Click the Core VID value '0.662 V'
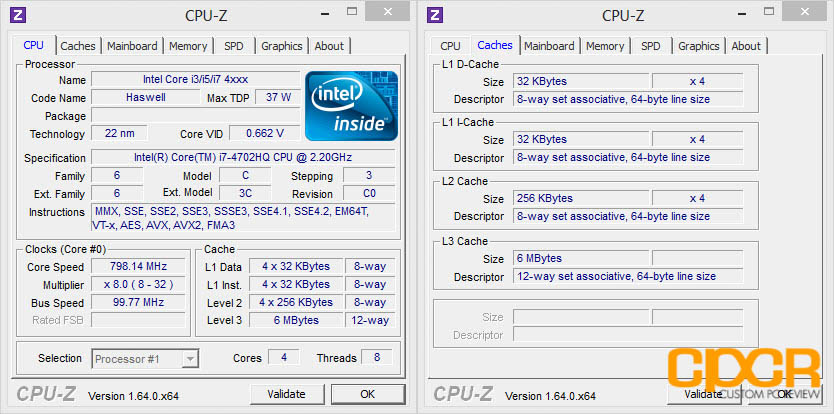The image size is (834, 414). coord(264,133)
